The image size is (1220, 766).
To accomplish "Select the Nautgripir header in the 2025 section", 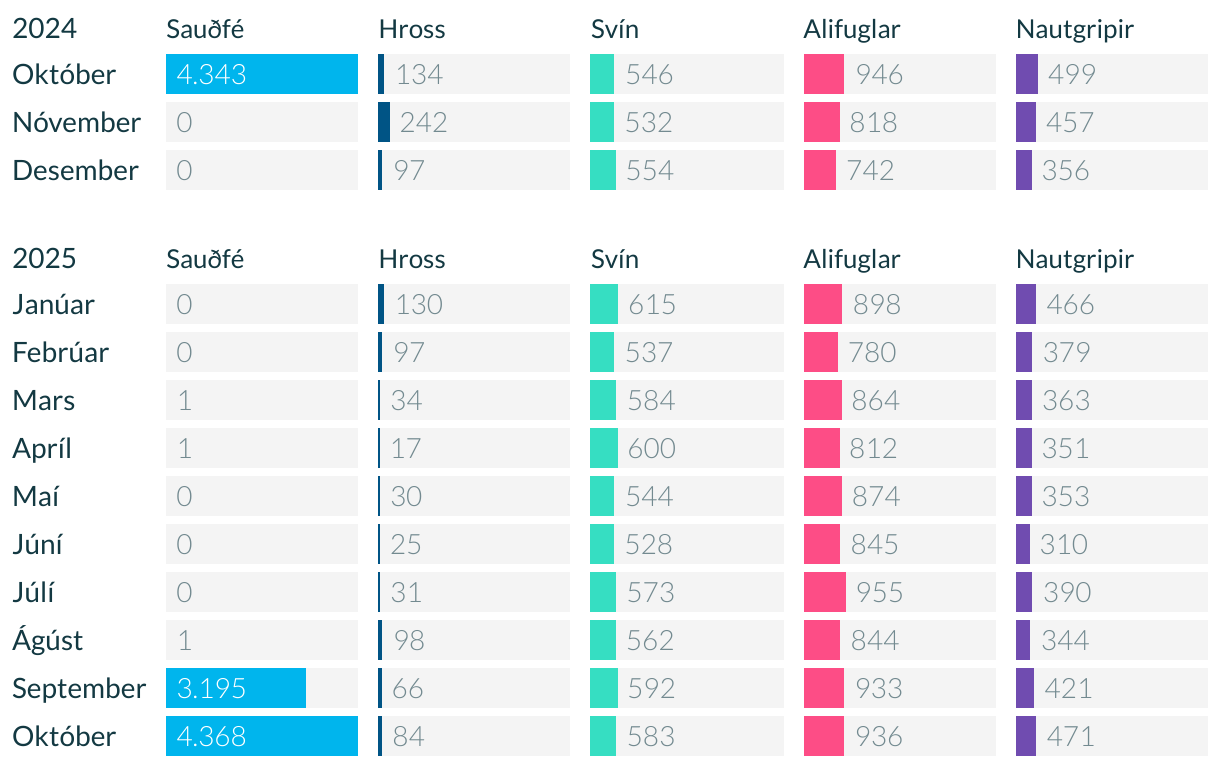I will pyautogui.click(x=1075, y=259).
